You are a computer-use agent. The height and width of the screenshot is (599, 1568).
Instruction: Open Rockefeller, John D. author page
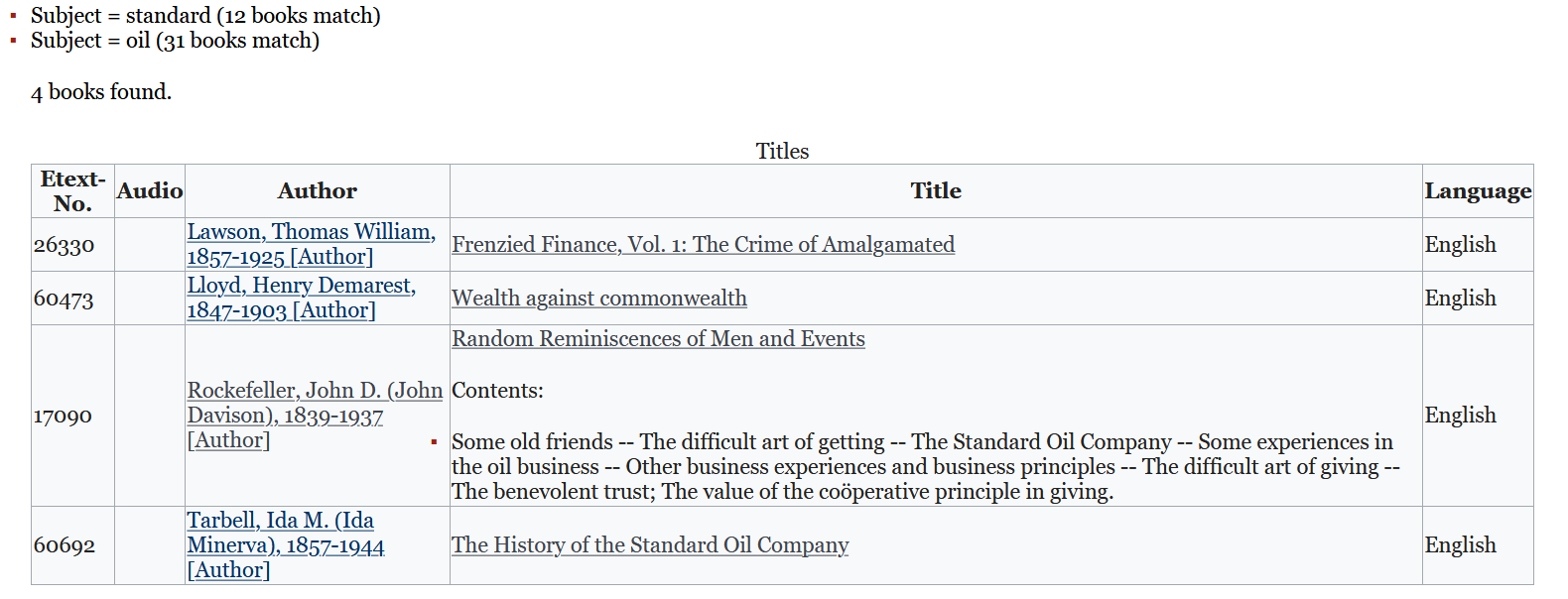point(315,416)
